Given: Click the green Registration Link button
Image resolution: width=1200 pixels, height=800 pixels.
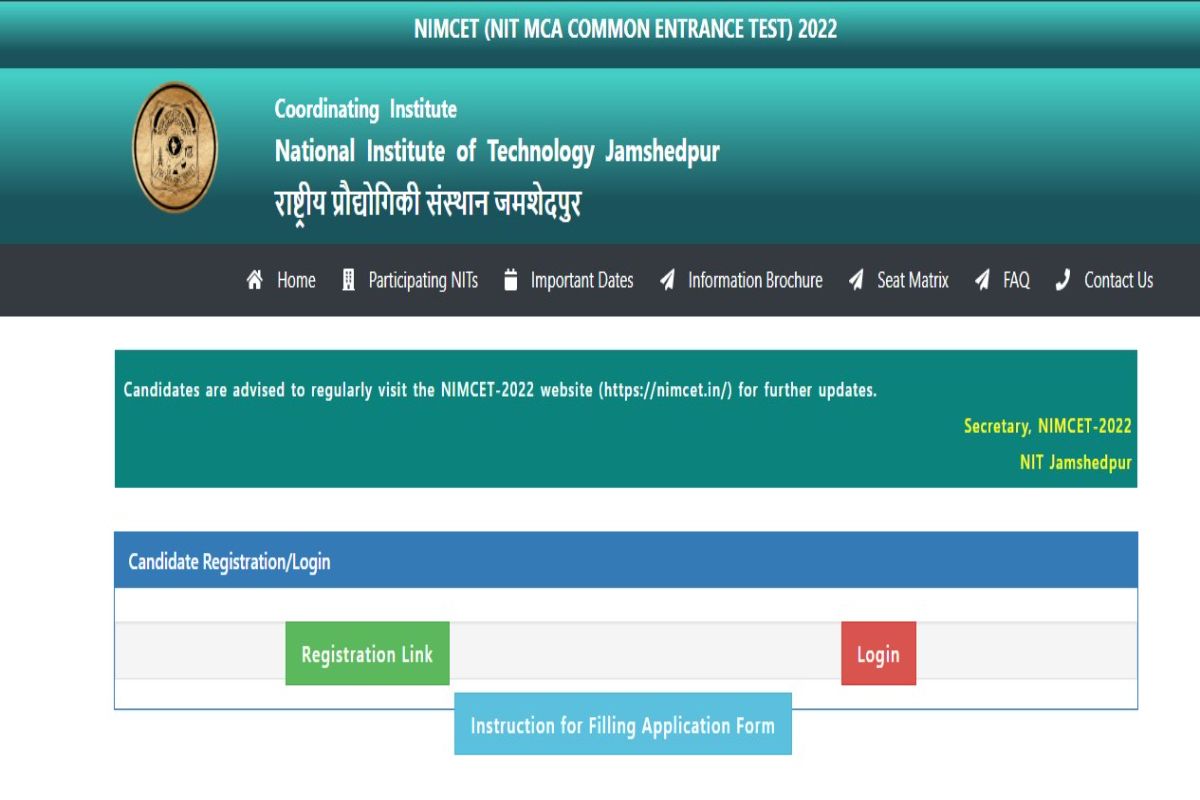Looking at the screenshot, I should point(367,654).
